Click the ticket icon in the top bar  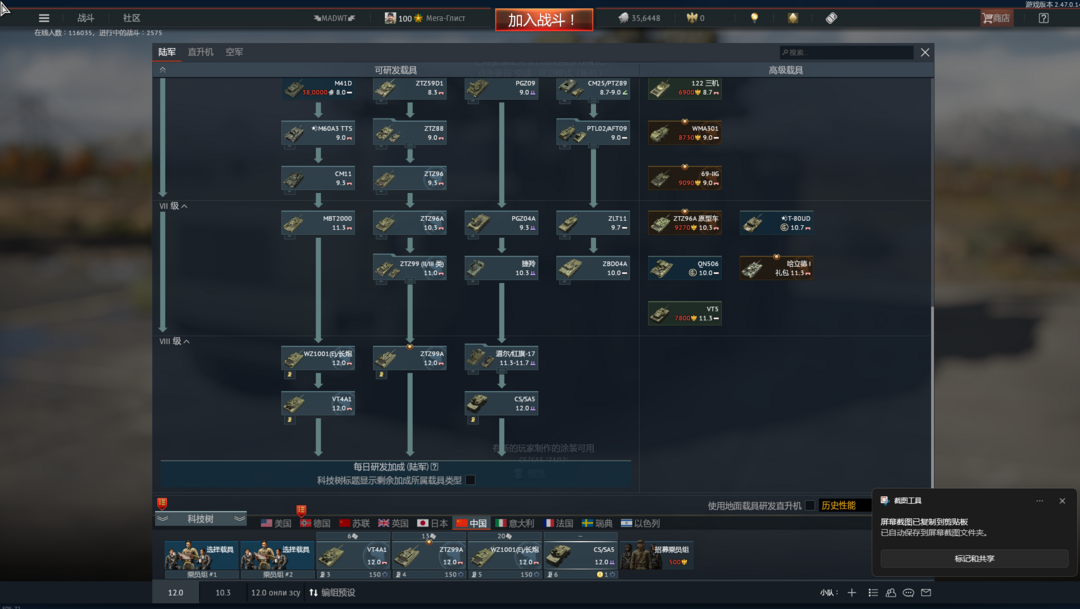coord(831,18)
